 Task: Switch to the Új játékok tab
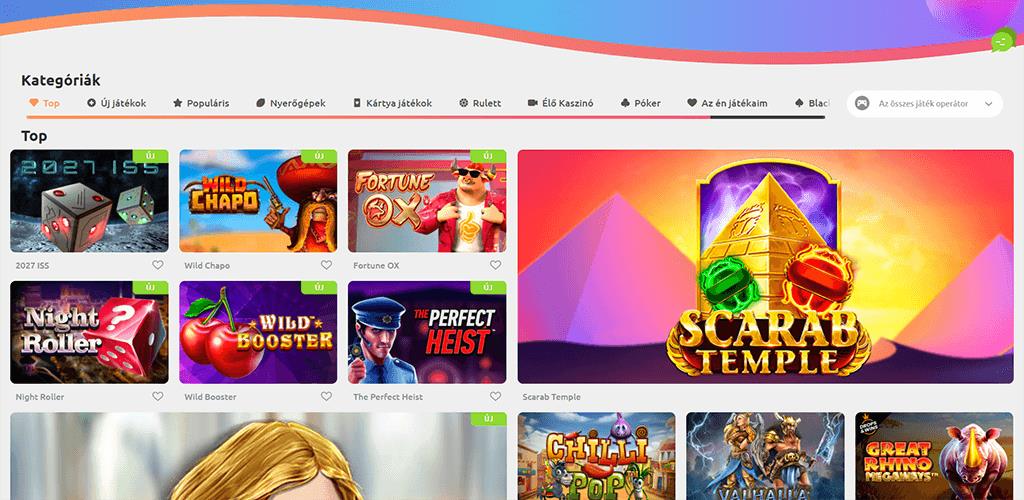117,103
